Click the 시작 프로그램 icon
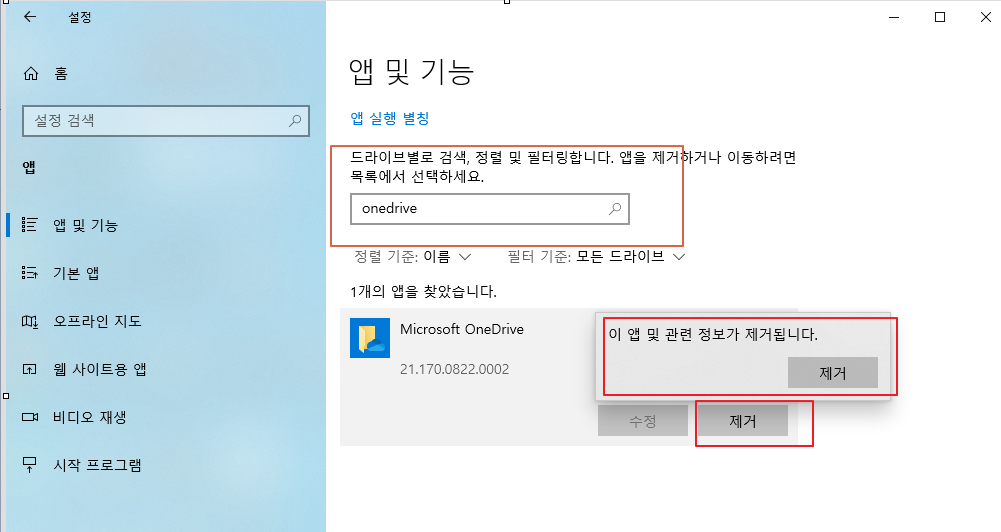This screenshot has height=532, width=1001. pos(29,465)
